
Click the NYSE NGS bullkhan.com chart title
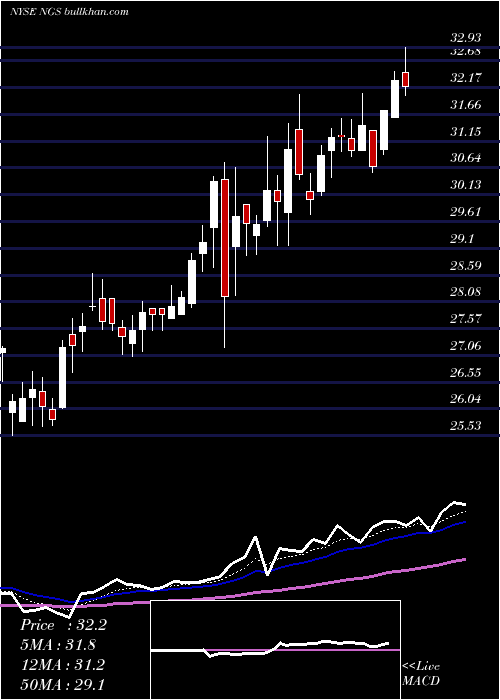pos(69,11)
